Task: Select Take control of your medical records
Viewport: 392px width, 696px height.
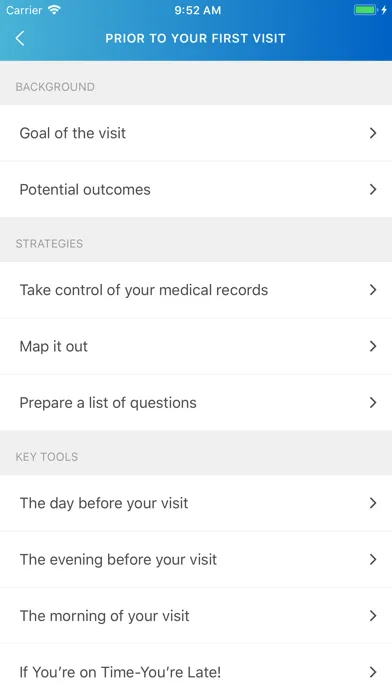Action: (196, 290)
